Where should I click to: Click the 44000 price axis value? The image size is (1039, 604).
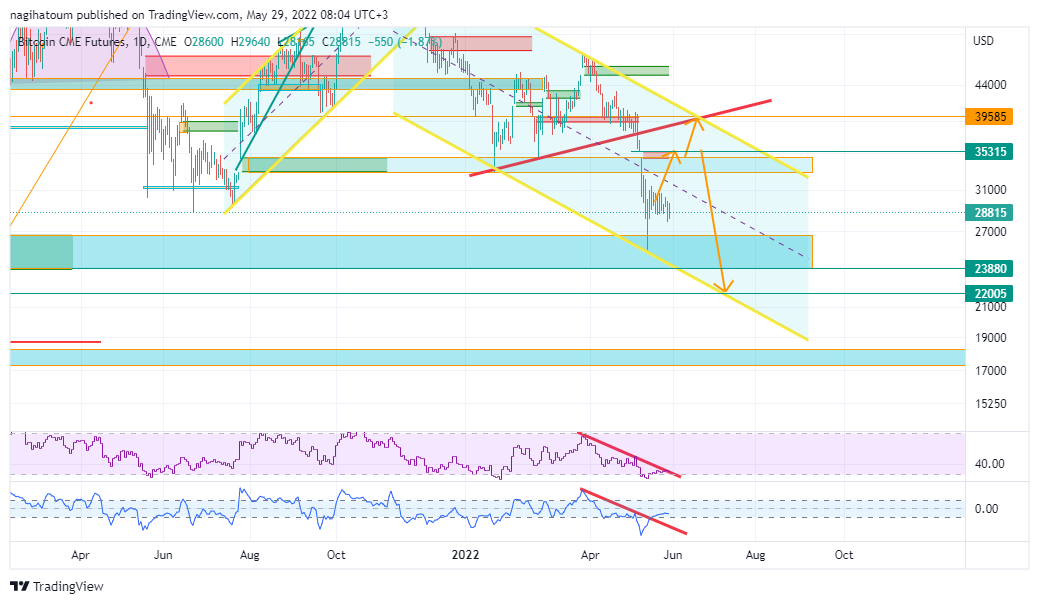[991, 85]
